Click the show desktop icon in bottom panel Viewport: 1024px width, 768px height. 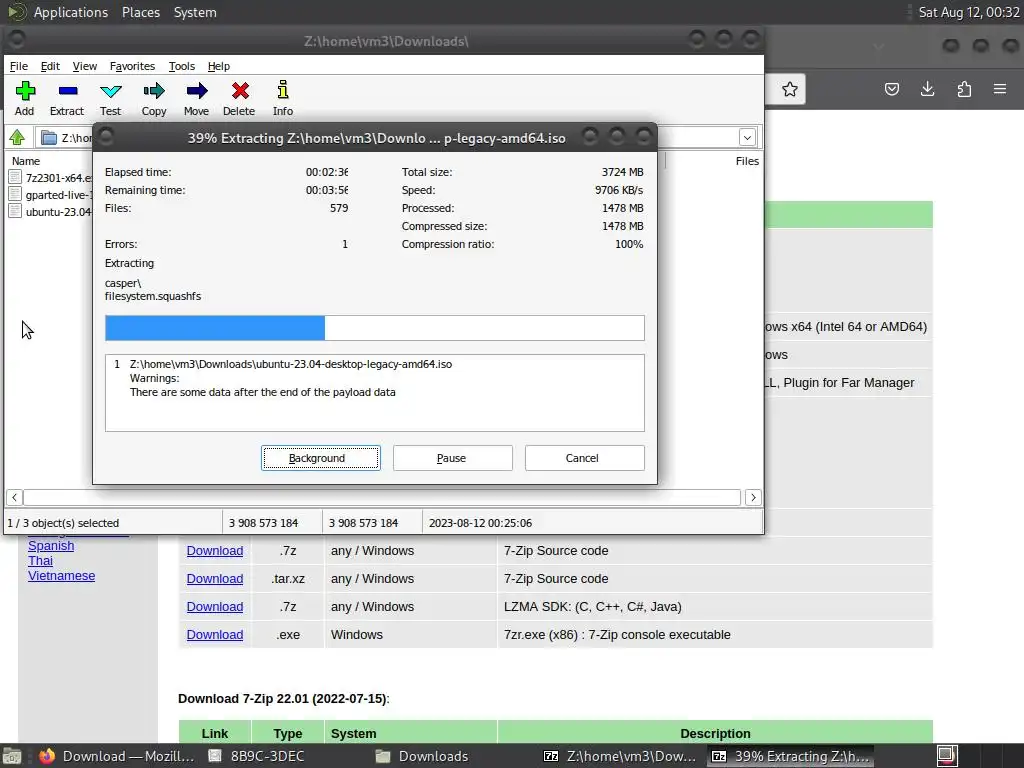pyautogui.click(x=12, y=756)
